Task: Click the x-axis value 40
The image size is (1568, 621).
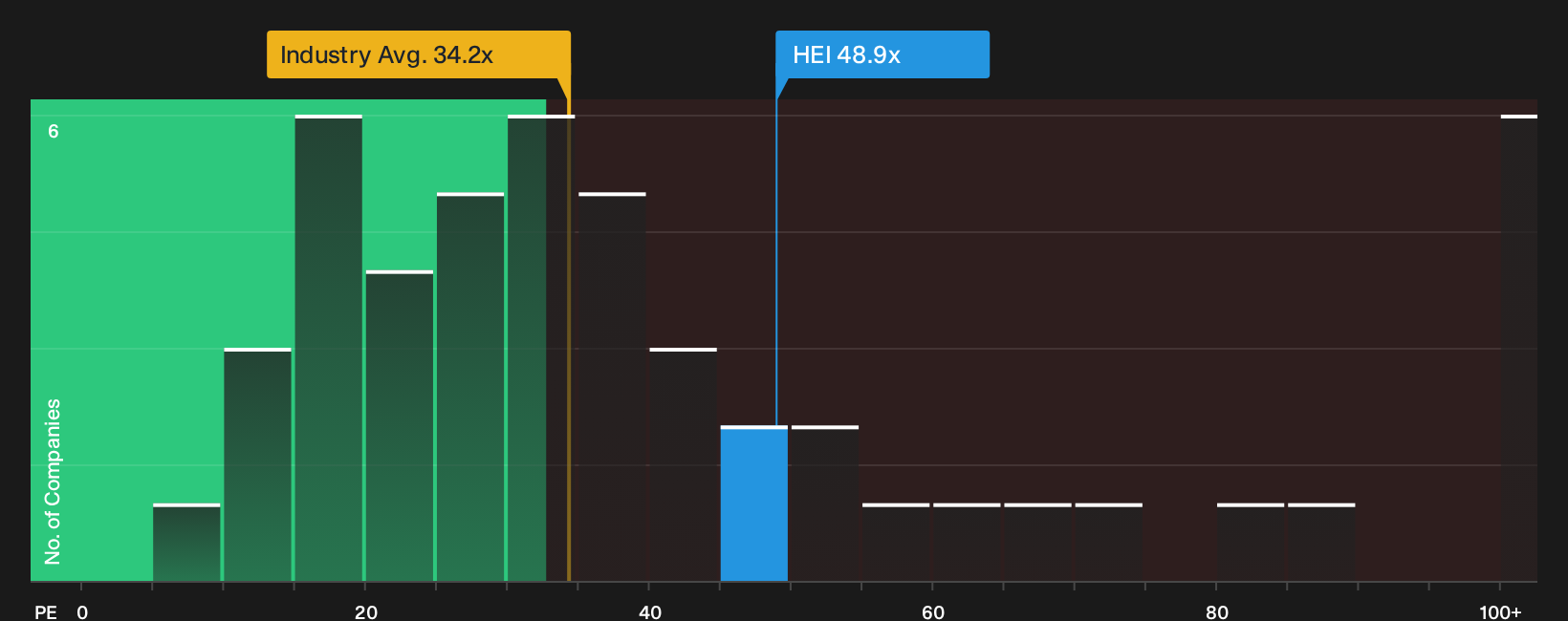Action: pos(650,612)
